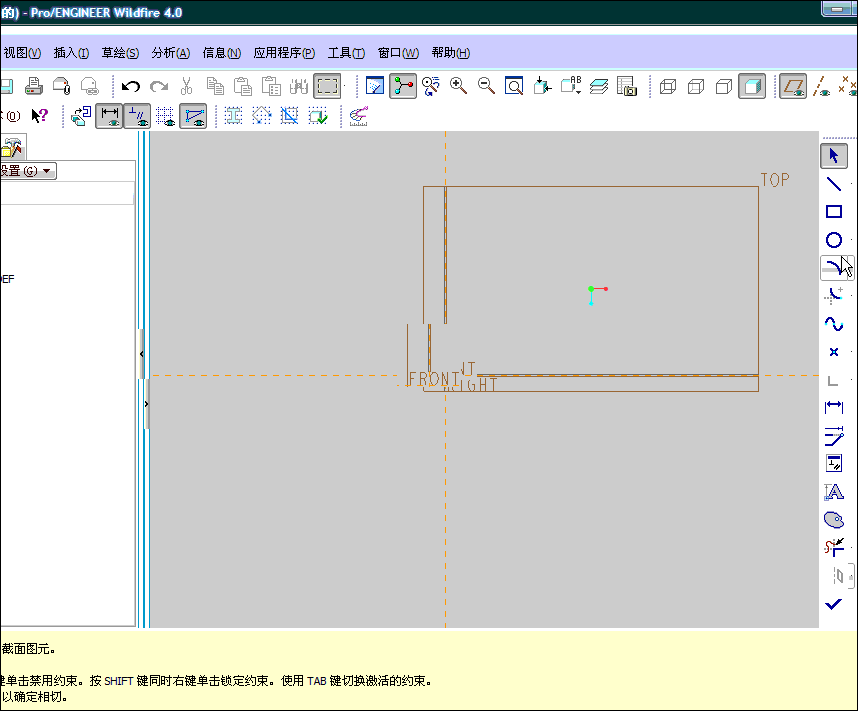Open the 草绘(S) menu

tap(120, 53)
